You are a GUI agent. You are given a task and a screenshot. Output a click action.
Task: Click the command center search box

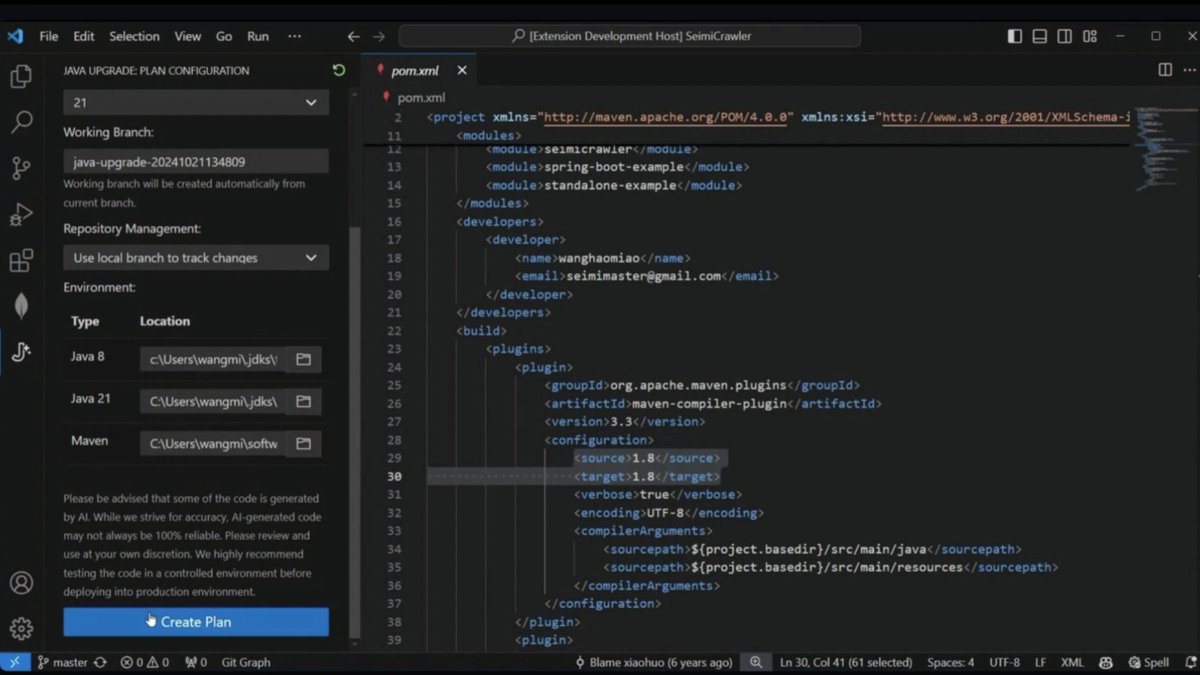630,36
